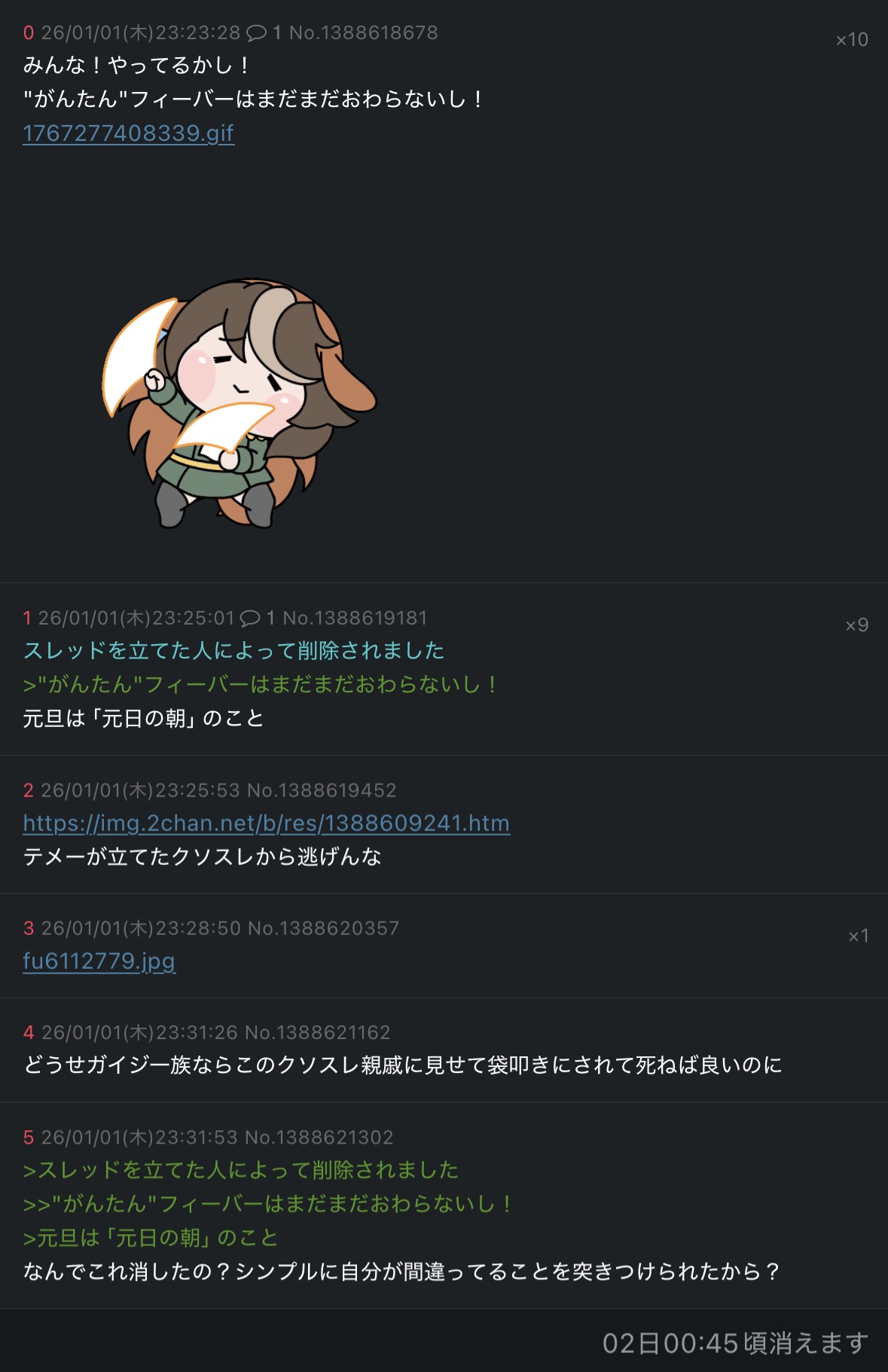The height and width of the screenshot is (1372, 888).
Task: Open the fu6112779.jpg attachment link
Action: [99, 961]
